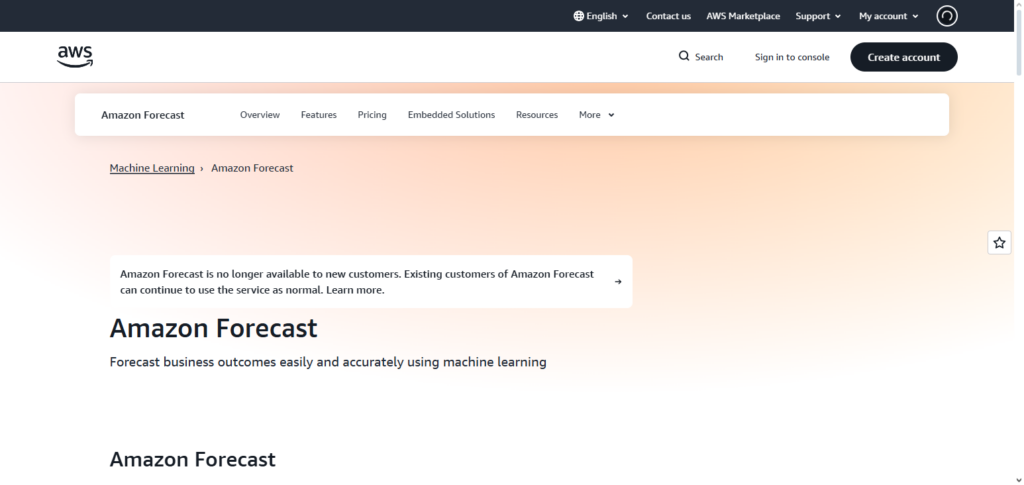Open the Overview tab
1024x485 pixels.
(260, 115)
